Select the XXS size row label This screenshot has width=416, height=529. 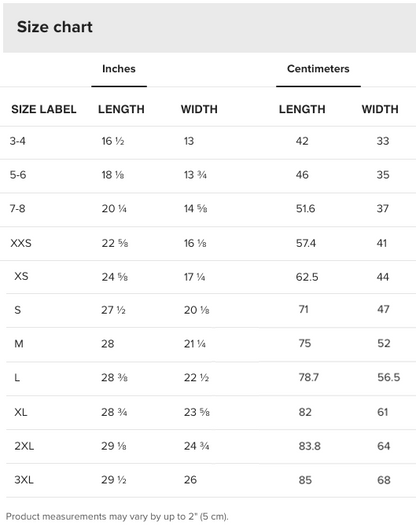click(x=21, y=243)
